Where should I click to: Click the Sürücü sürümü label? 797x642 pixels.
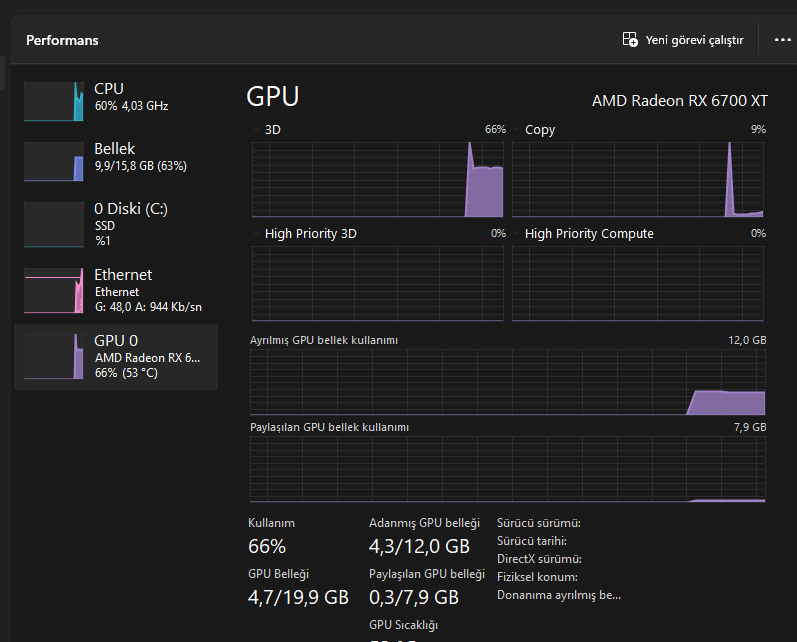(x=538, y=523)
